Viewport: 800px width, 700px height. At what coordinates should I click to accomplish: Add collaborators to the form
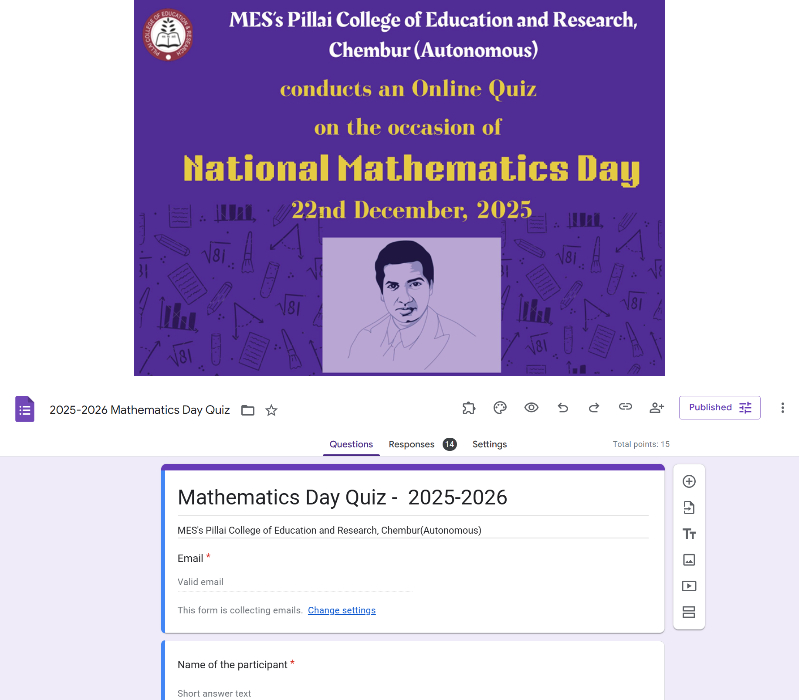[x=657, y=407]
